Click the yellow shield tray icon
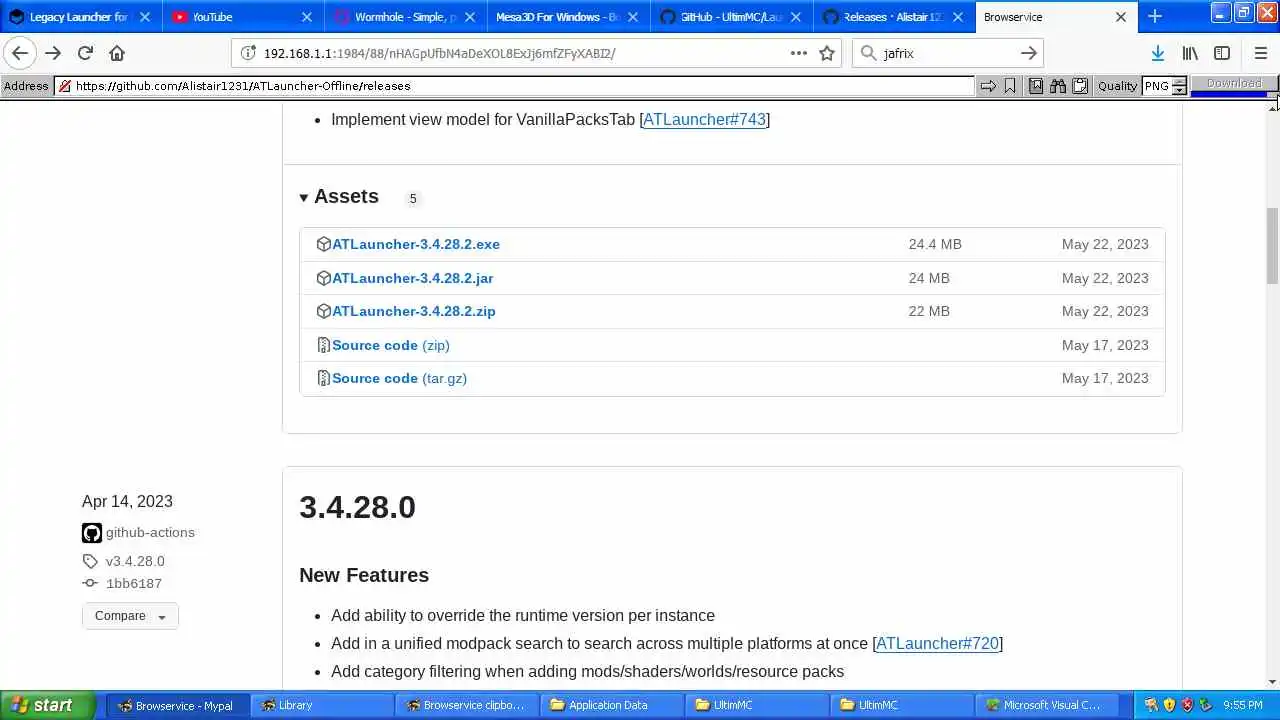Screen dimensions: 1280x720 tap(1169, 705)
